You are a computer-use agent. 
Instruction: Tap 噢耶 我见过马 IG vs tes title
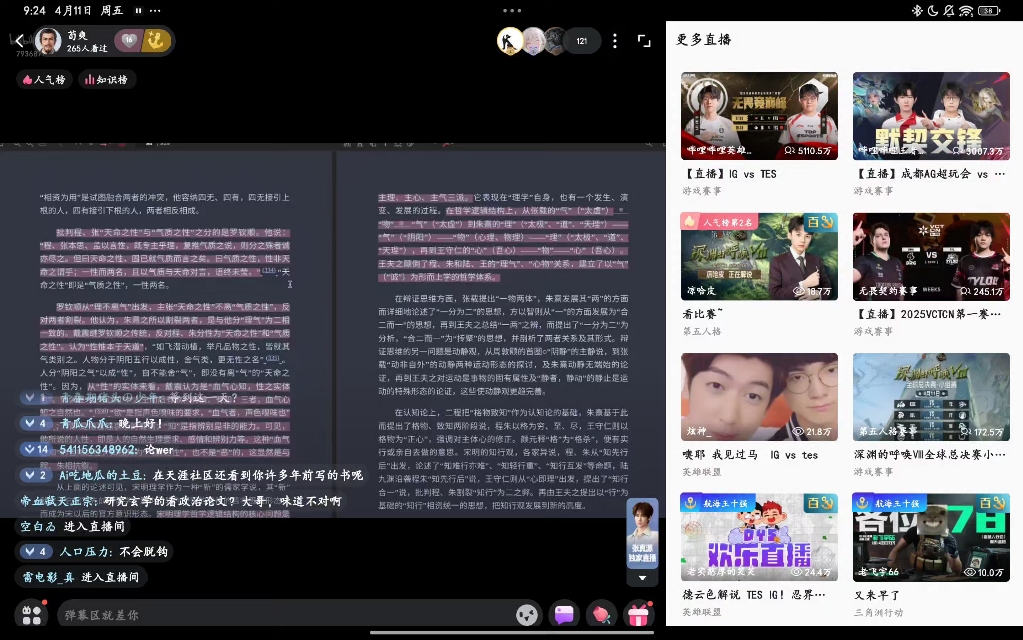pos(750,455)
